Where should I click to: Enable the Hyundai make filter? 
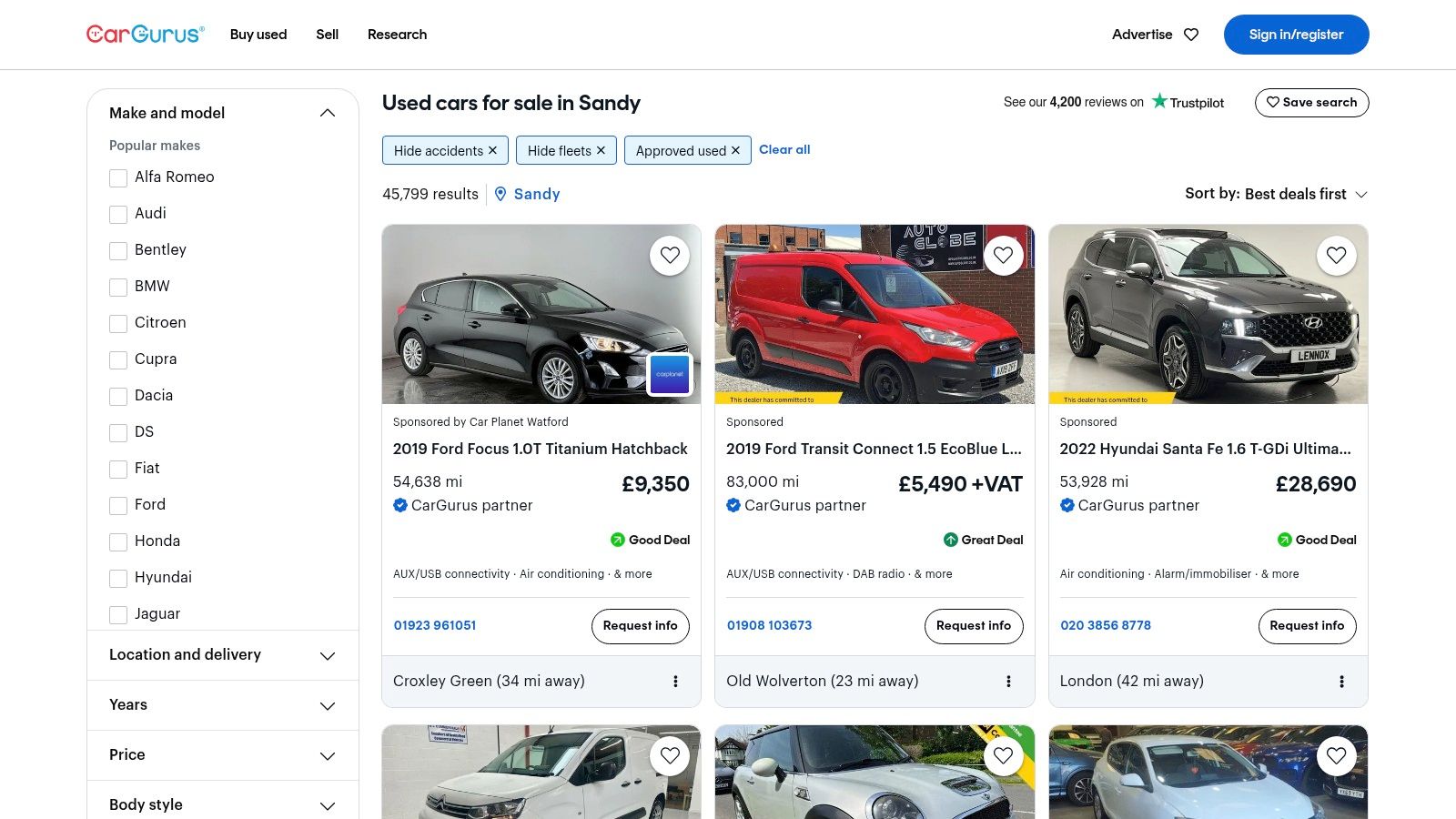(118, 579)
